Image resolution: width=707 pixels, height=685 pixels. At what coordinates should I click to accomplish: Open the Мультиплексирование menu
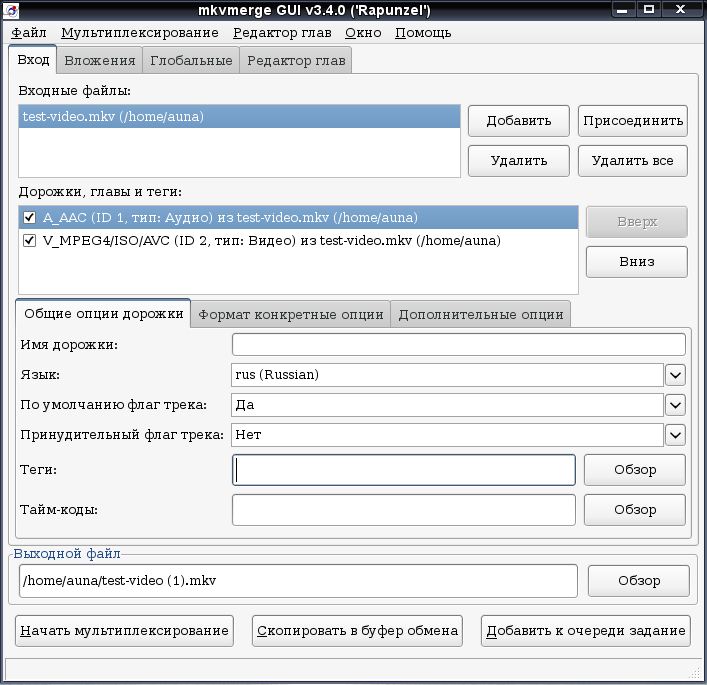140,33
